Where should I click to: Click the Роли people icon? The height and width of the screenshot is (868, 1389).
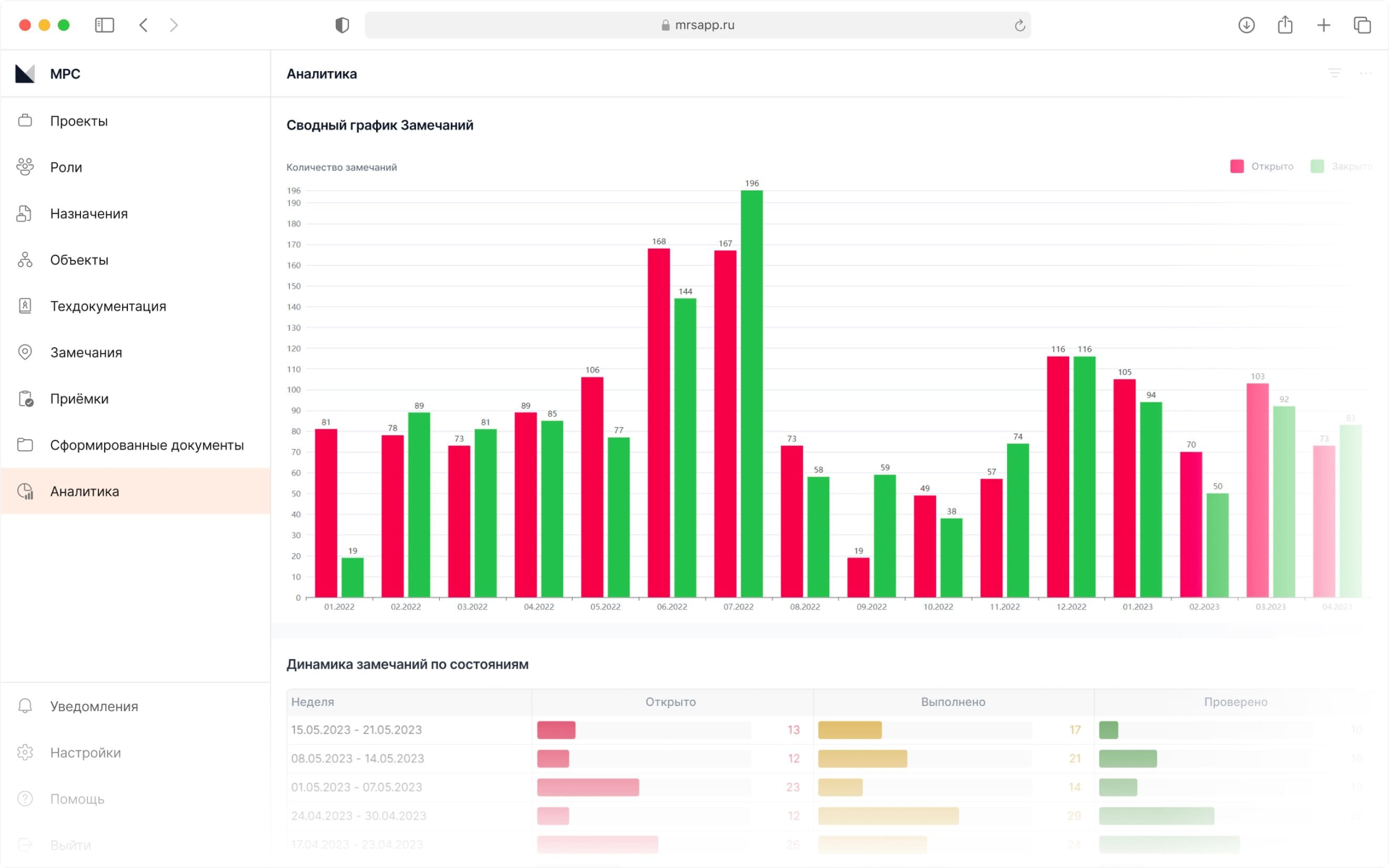[x=25, y=166]
